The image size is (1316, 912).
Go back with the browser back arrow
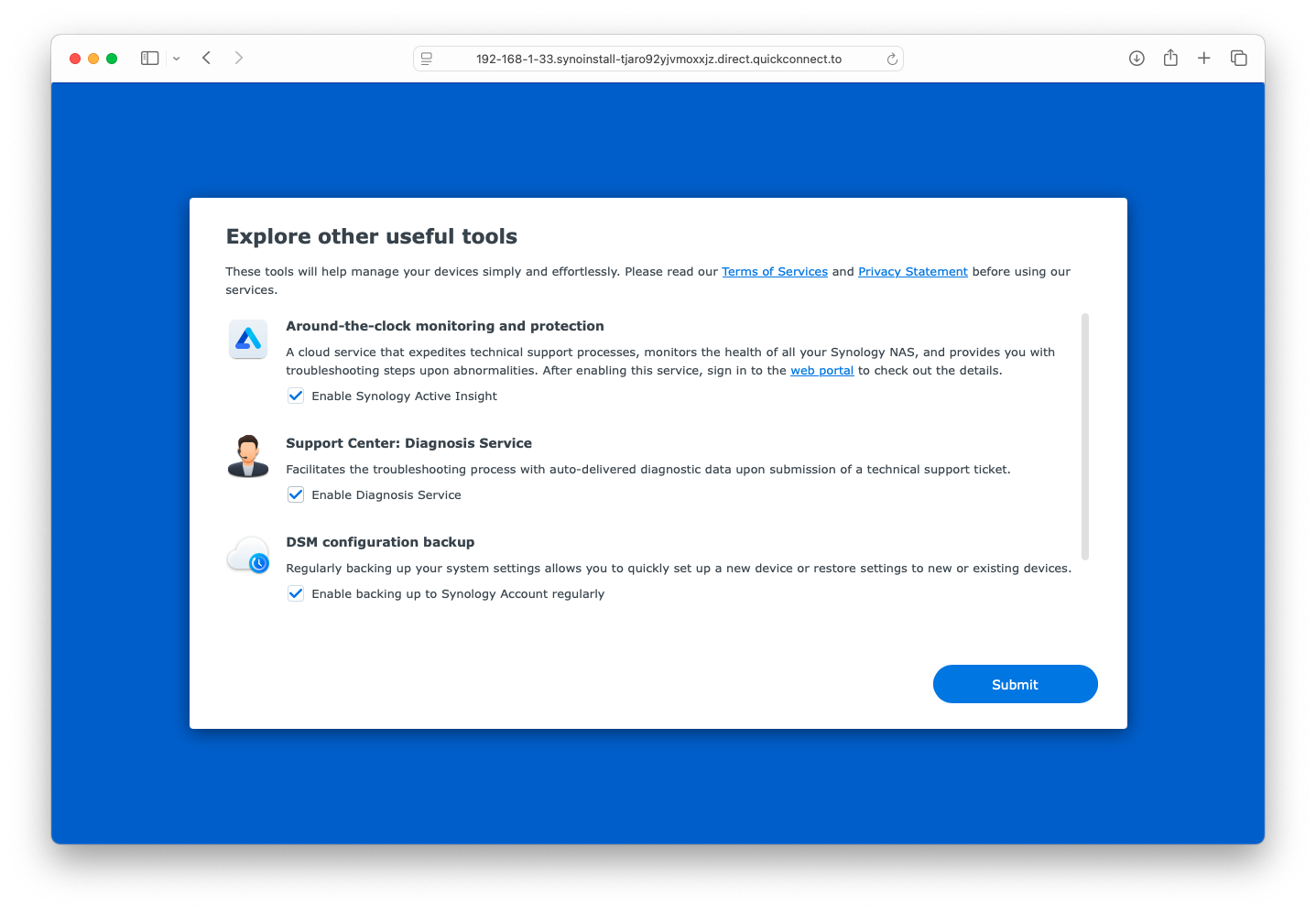(x=207, y=58)
